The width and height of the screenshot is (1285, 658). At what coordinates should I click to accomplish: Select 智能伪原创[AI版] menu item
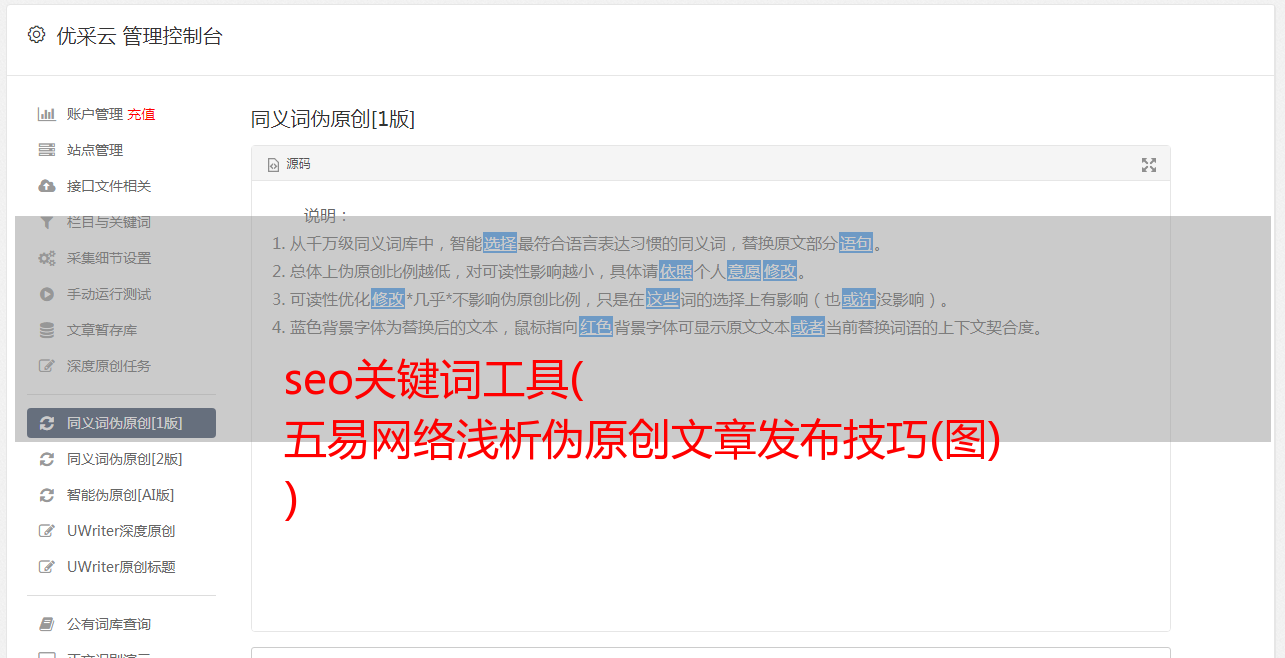(122, 495)
